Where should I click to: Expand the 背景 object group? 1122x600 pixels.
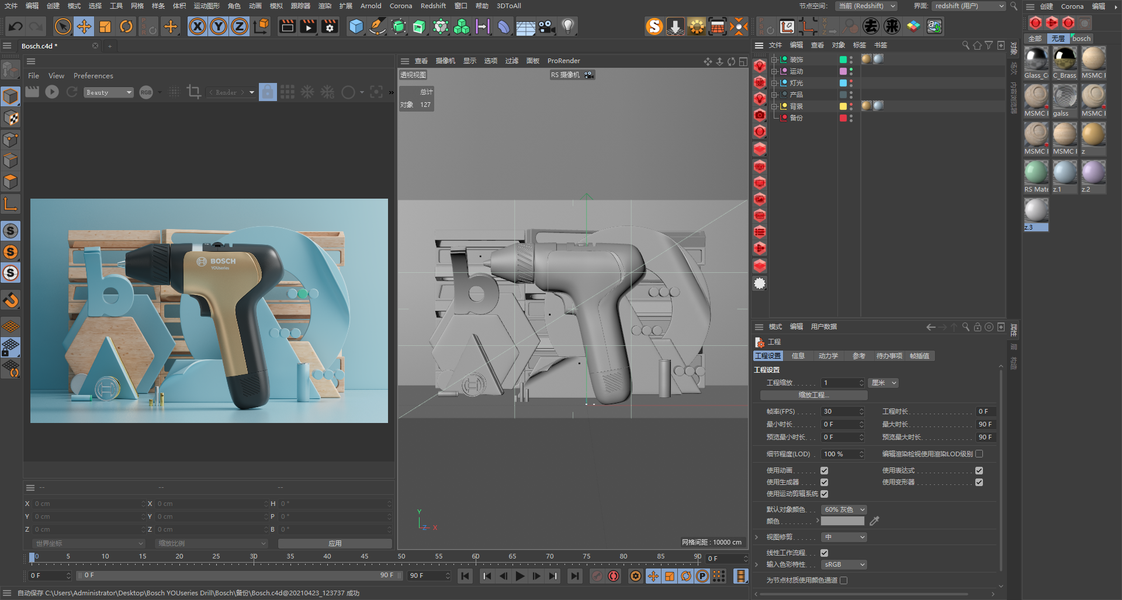click(x=774, y=106)
